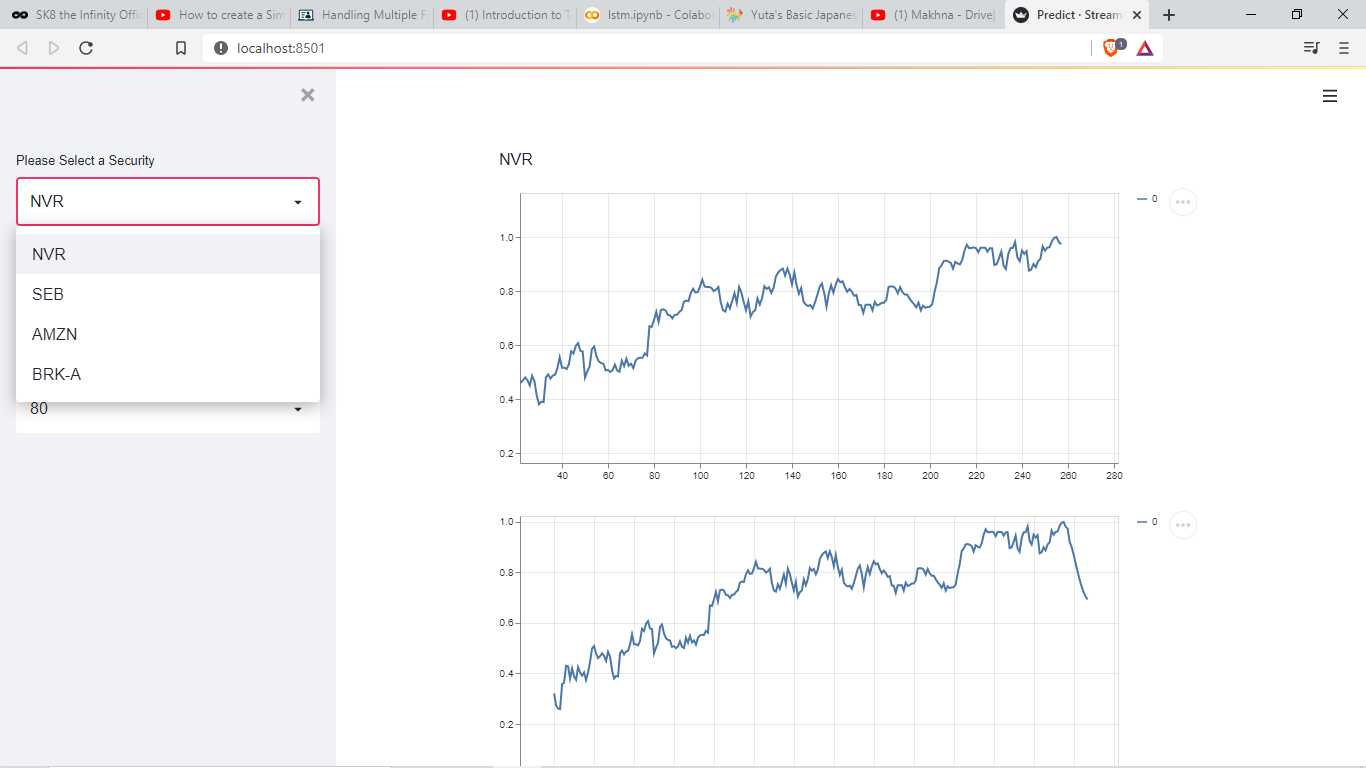Viewport: 1366px width, 768px height.
Task: Open a new browser tab with the plus icon
Action: 1169,15
